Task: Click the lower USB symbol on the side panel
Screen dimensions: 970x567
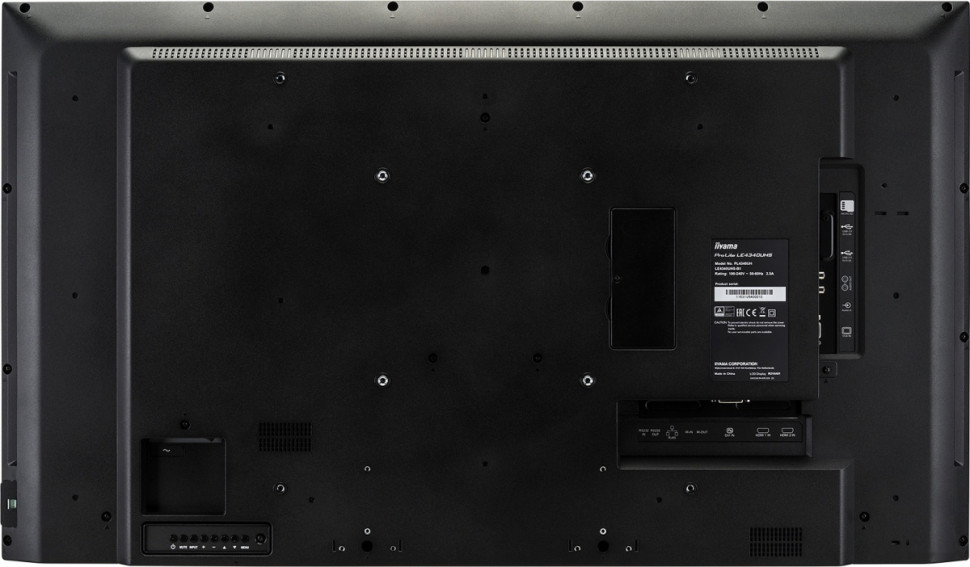Action: (847, 252)
